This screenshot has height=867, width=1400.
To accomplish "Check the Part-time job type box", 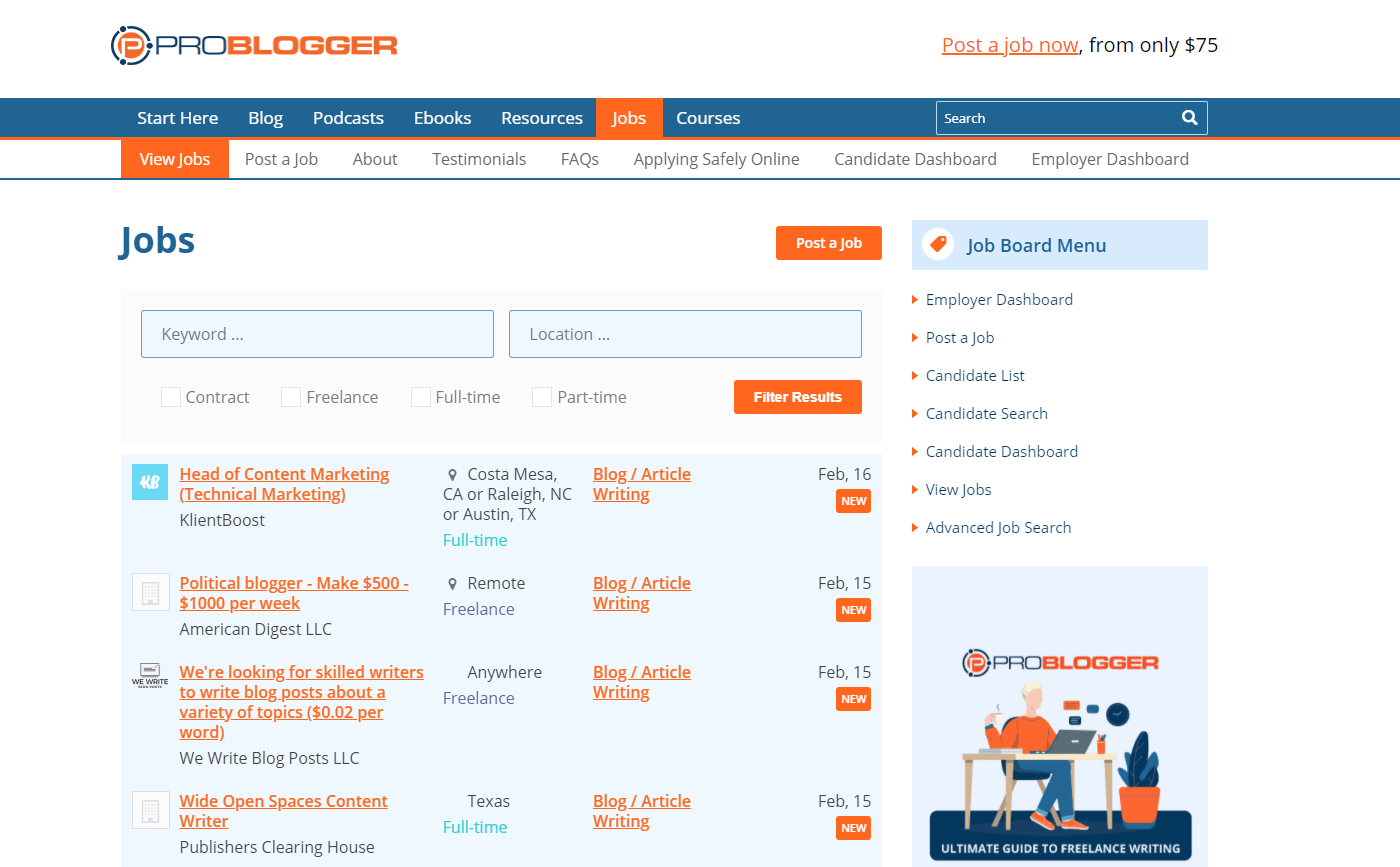I will point(542,397).
